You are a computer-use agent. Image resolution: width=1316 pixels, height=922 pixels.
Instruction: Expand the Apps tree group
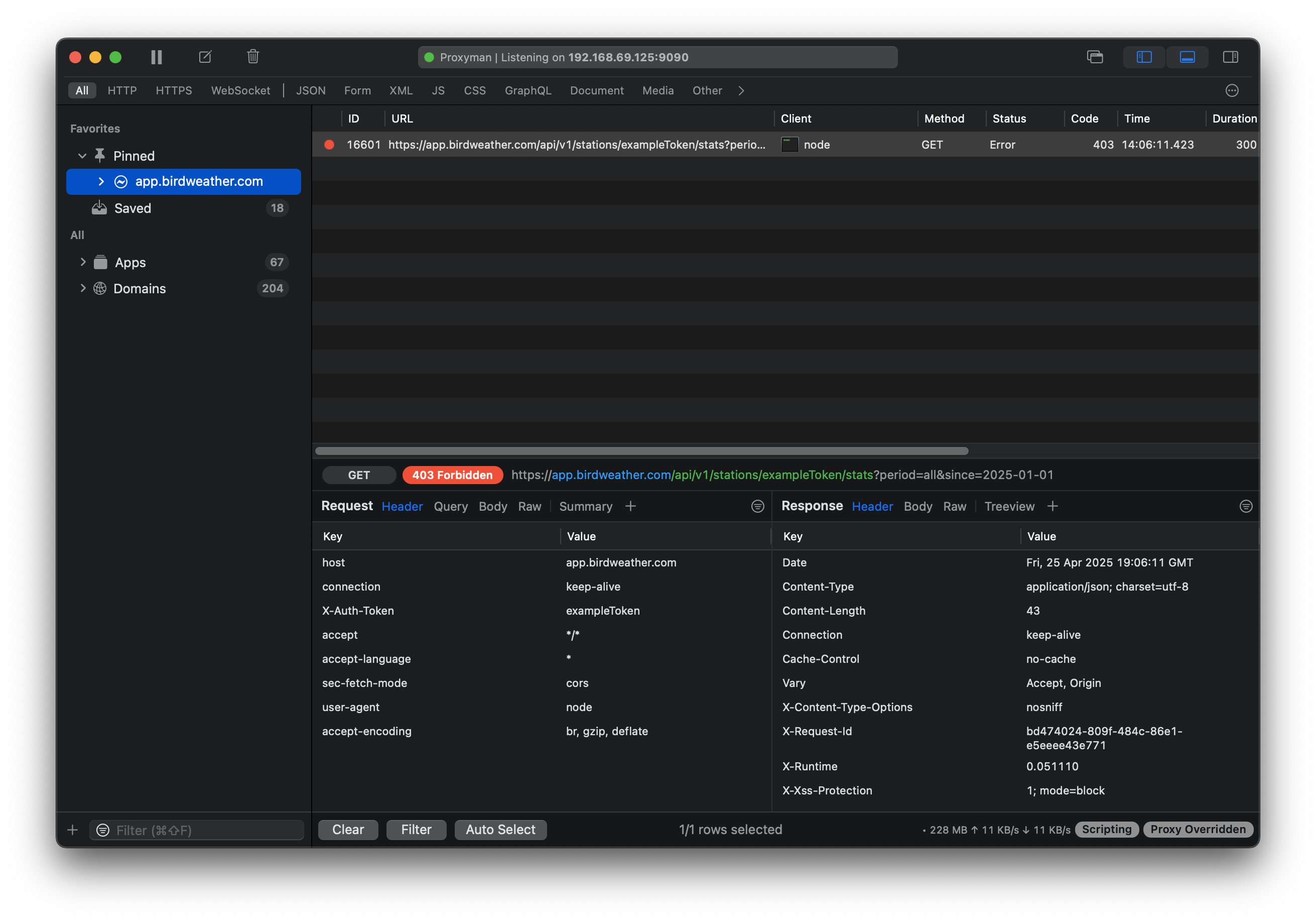pos(83,262)
